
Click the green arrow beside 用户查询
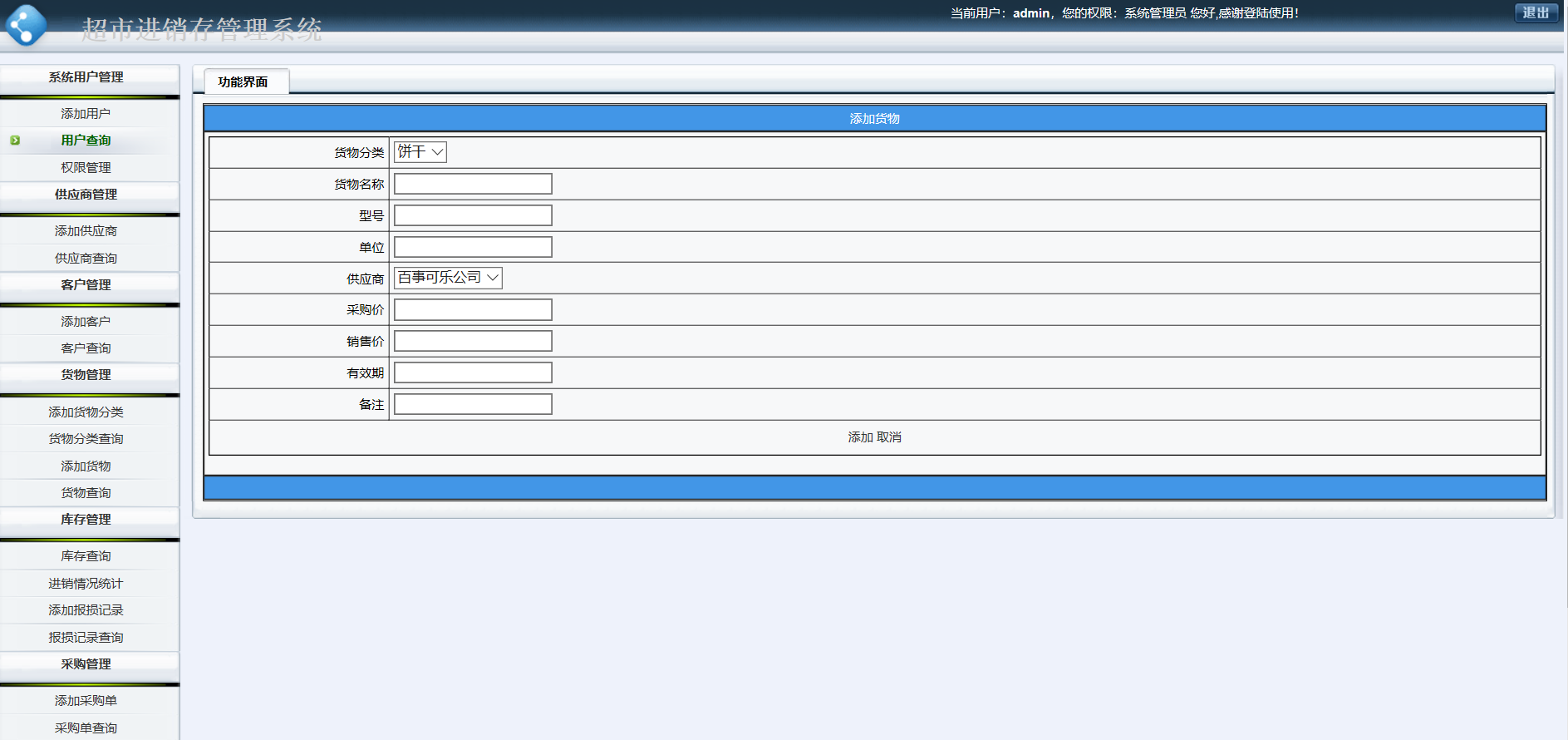pos(15,141)
